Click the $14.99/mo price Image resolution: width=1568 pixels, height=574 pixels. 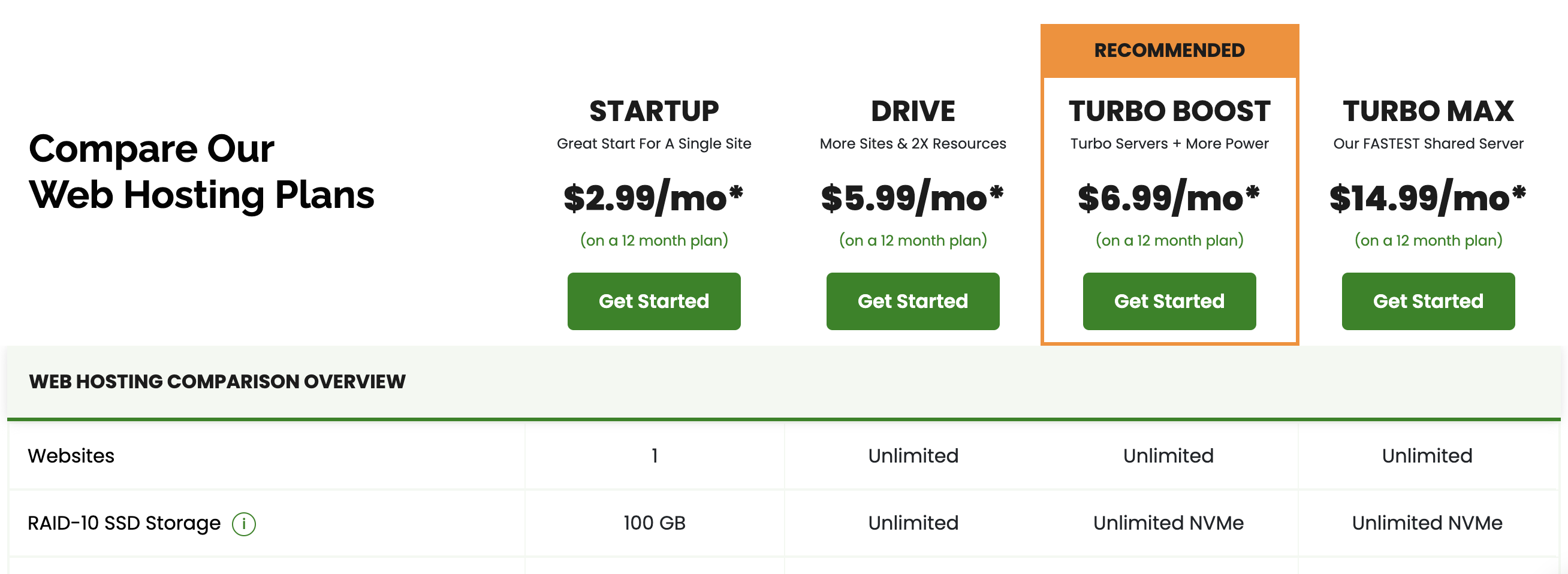(x=1427, y=198)
